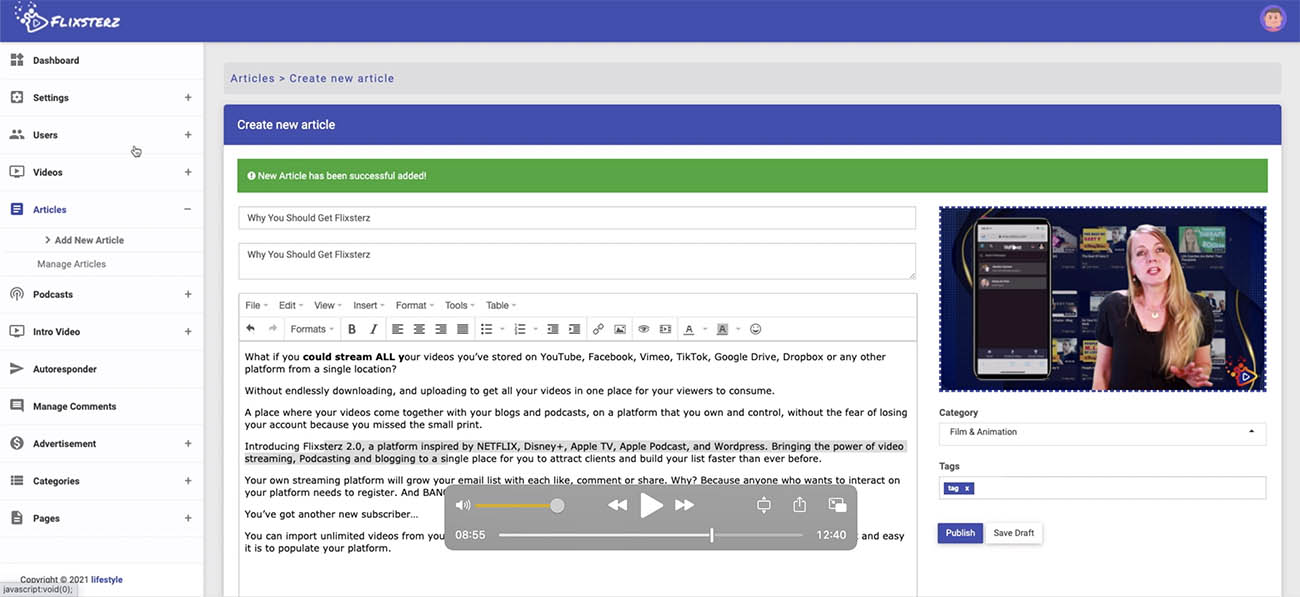Open the user avatar in the header
The image size is (1300, 597).
1273,19
